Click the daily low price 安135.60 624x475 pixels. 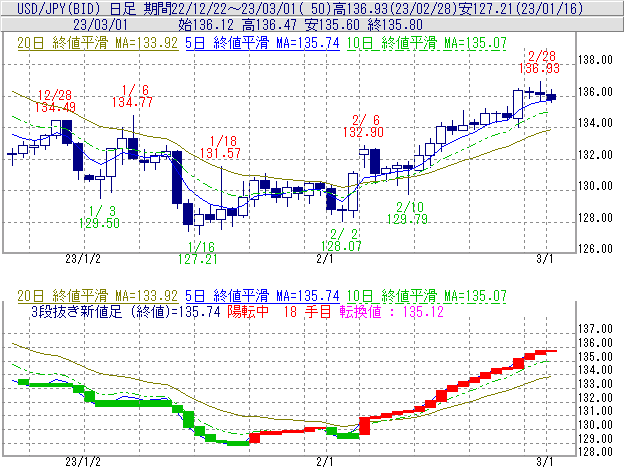pos(332,25)
